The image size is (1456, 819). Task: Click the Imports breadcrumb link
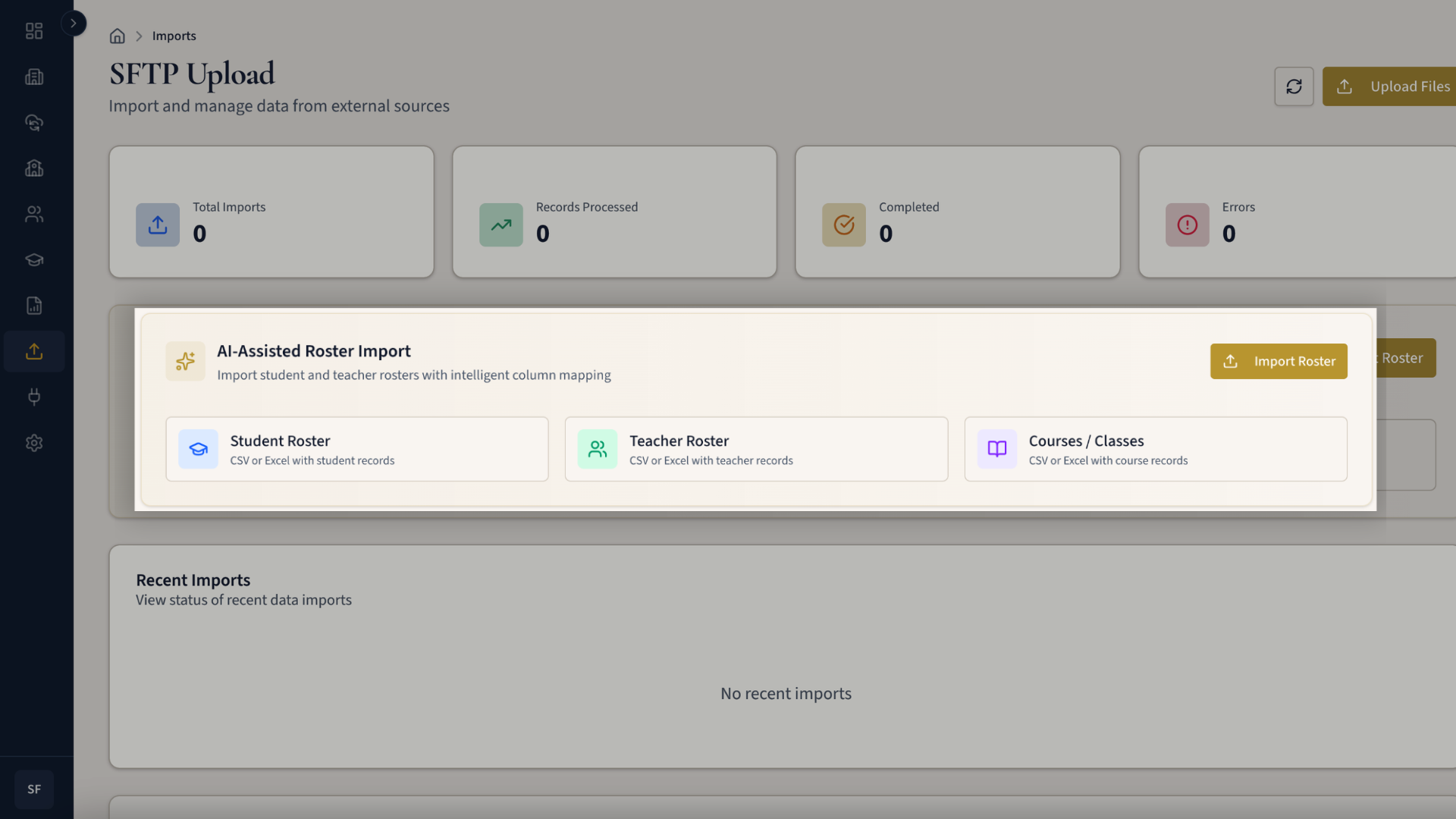(174, 36)
